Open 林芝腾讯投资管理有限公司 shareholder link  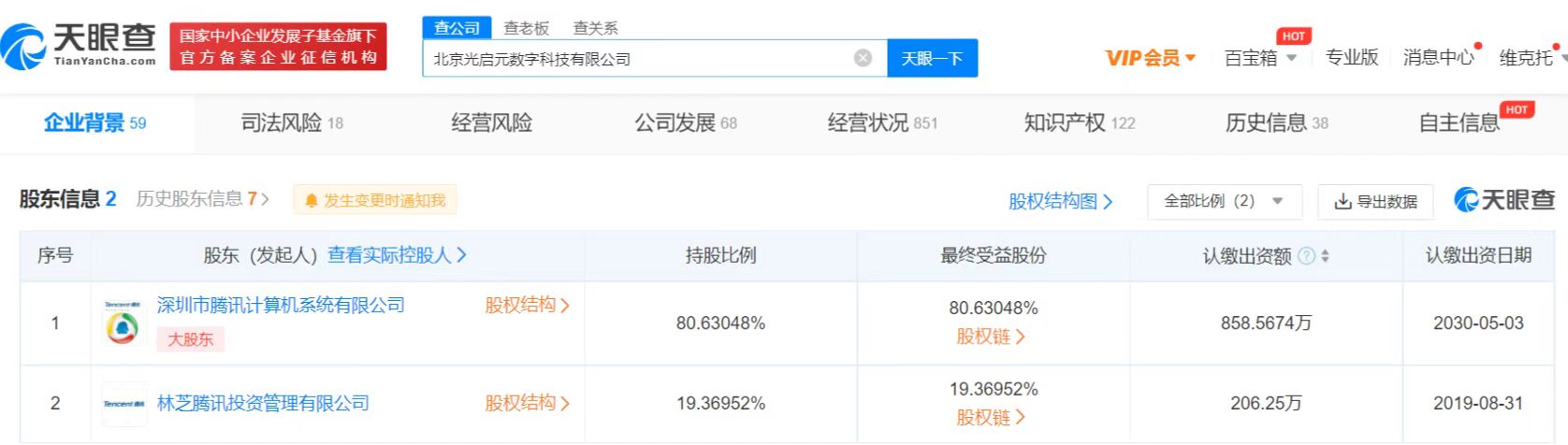[263, 403]
